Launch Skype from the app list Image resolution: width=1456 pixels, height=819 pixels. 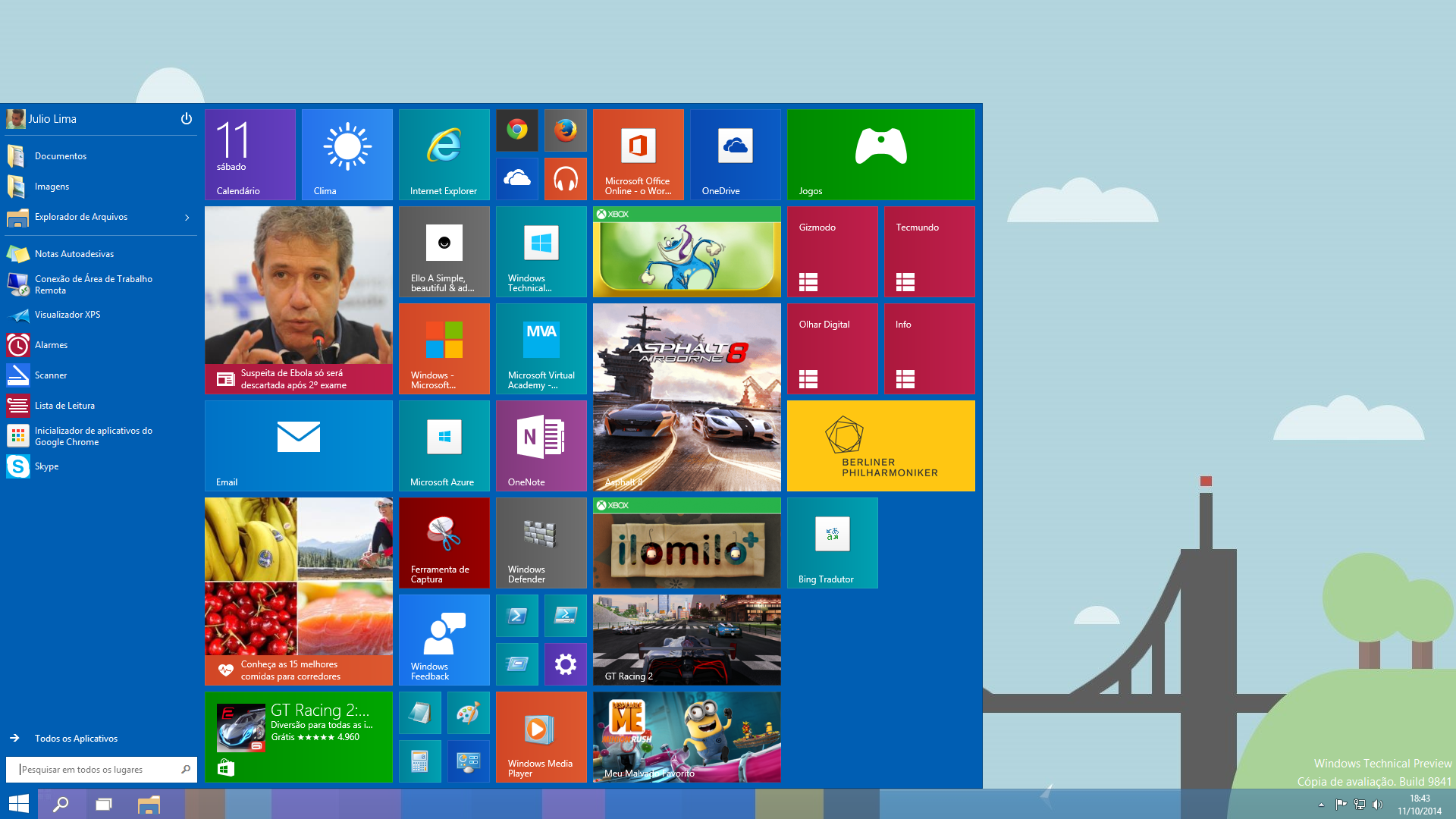[100, 466]
